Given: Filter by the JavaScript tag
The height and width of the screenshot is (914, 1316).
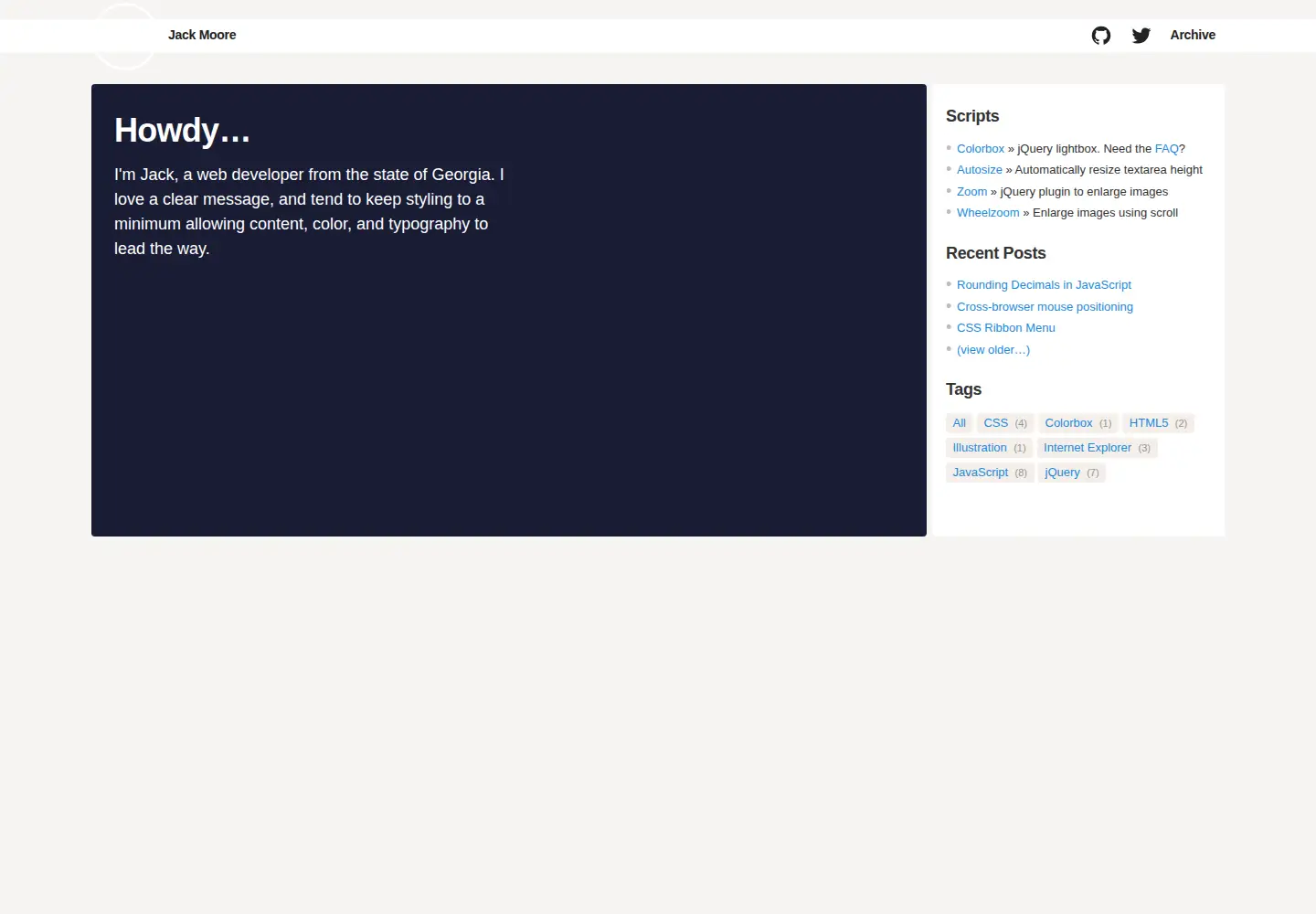Looking at the screenshot, I should click(x=990, y=473).
